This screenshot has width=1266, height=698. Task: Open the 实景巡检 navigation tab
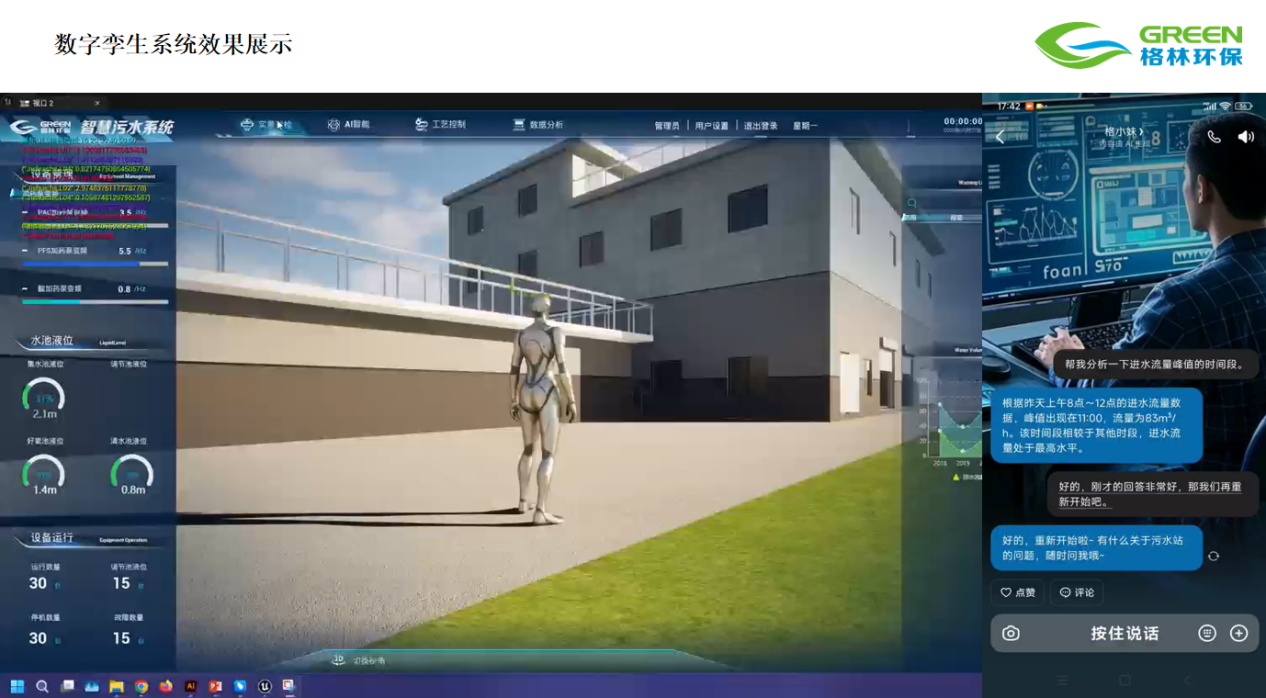coord(267,125)
